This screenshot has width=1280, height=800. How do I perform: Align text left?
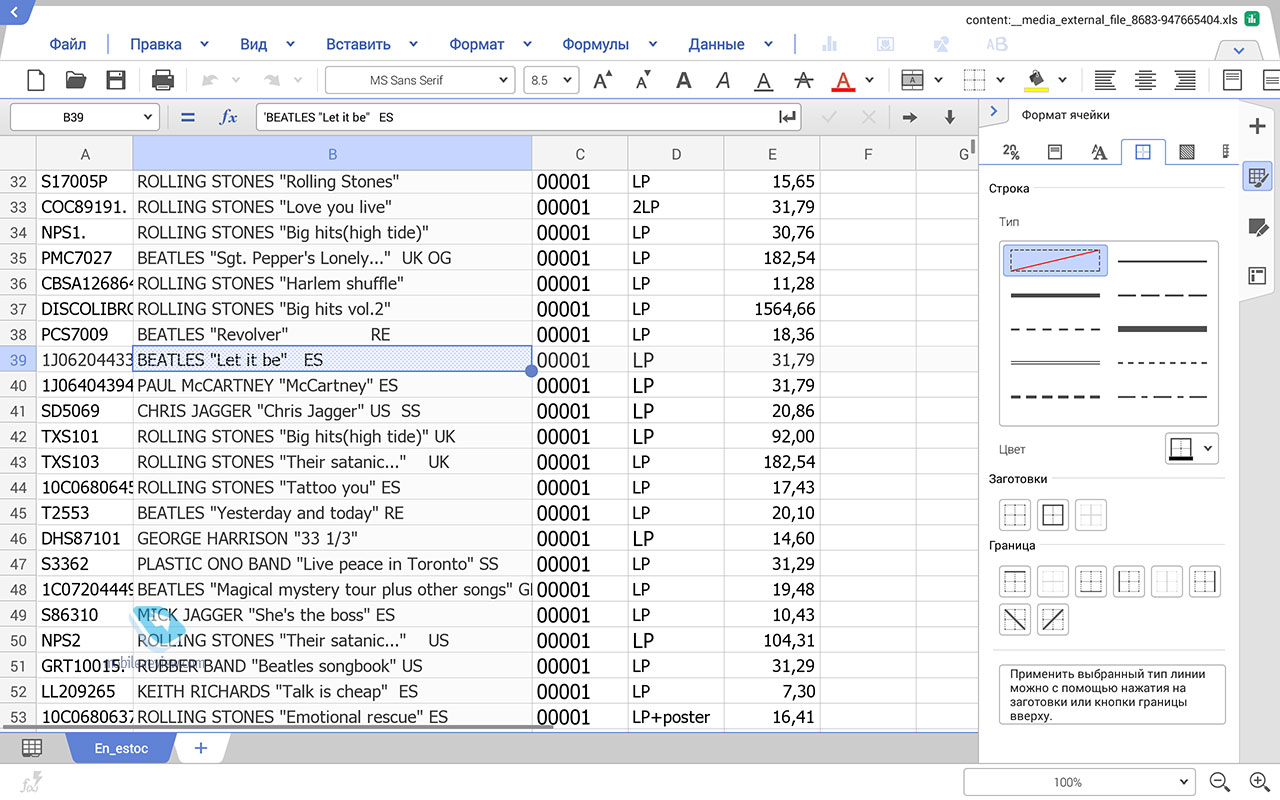tap(1105, 80)
